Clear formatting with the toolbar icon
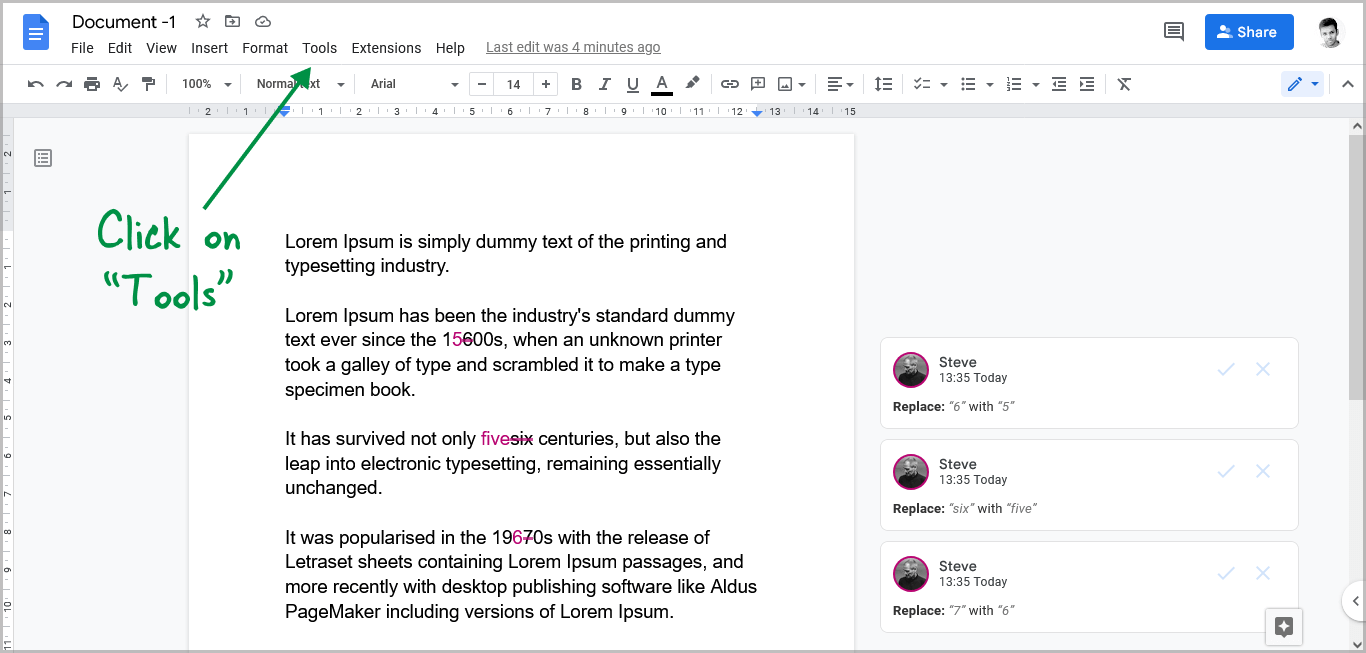 click(1123, 84)
